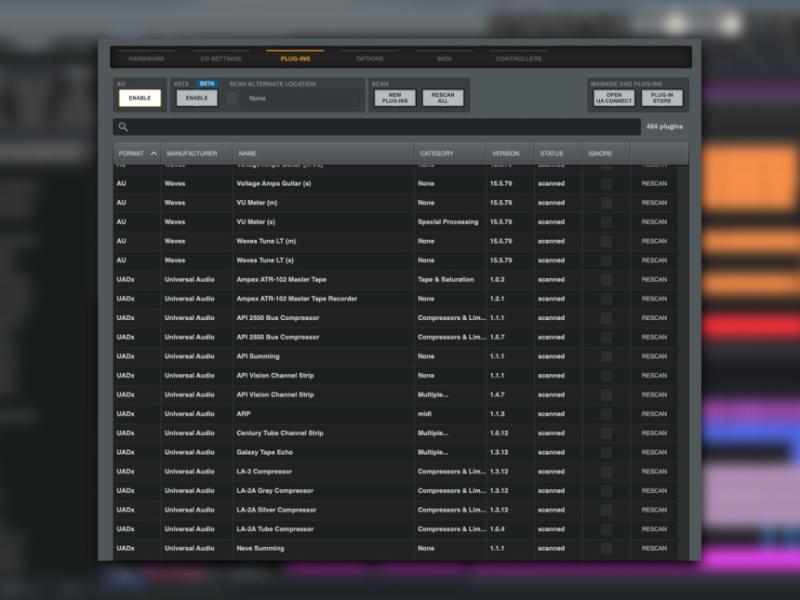Select the LA-2A Silver Compressor name
This screenshot has height=600, width=800.
276,510
